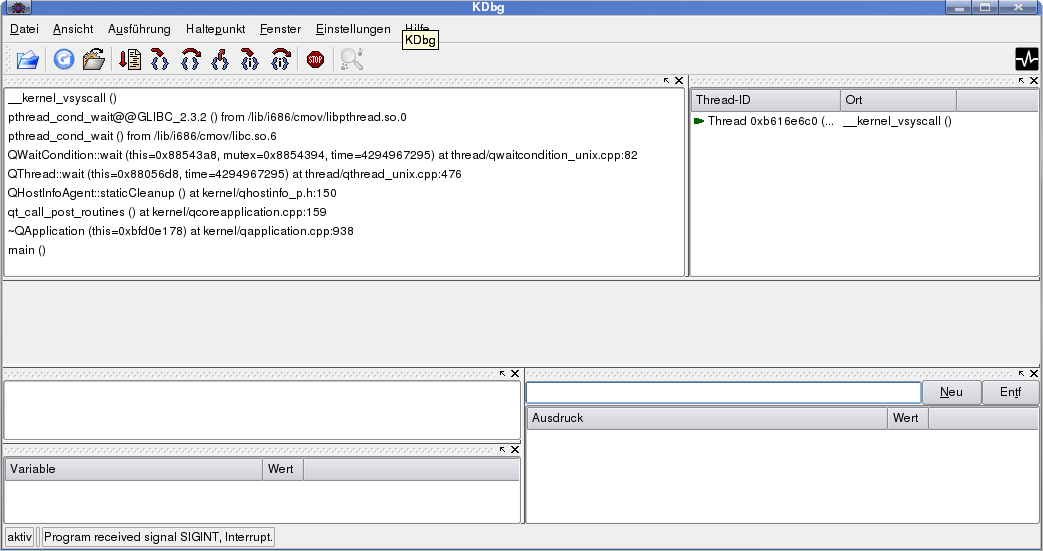Click the Neu button for watch expression
1043x551 pixels.
pos(951,392)
